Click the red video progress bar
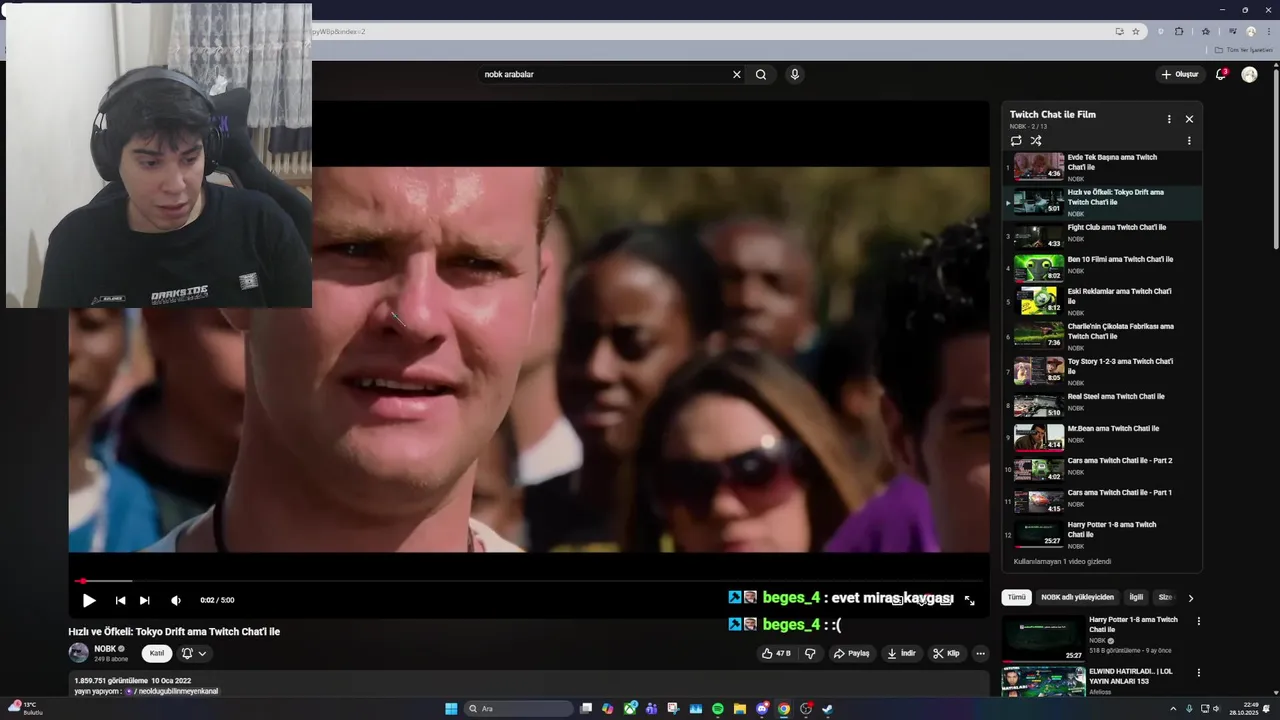Viewport: 1280px width, 720px height. tap(528, 581)
